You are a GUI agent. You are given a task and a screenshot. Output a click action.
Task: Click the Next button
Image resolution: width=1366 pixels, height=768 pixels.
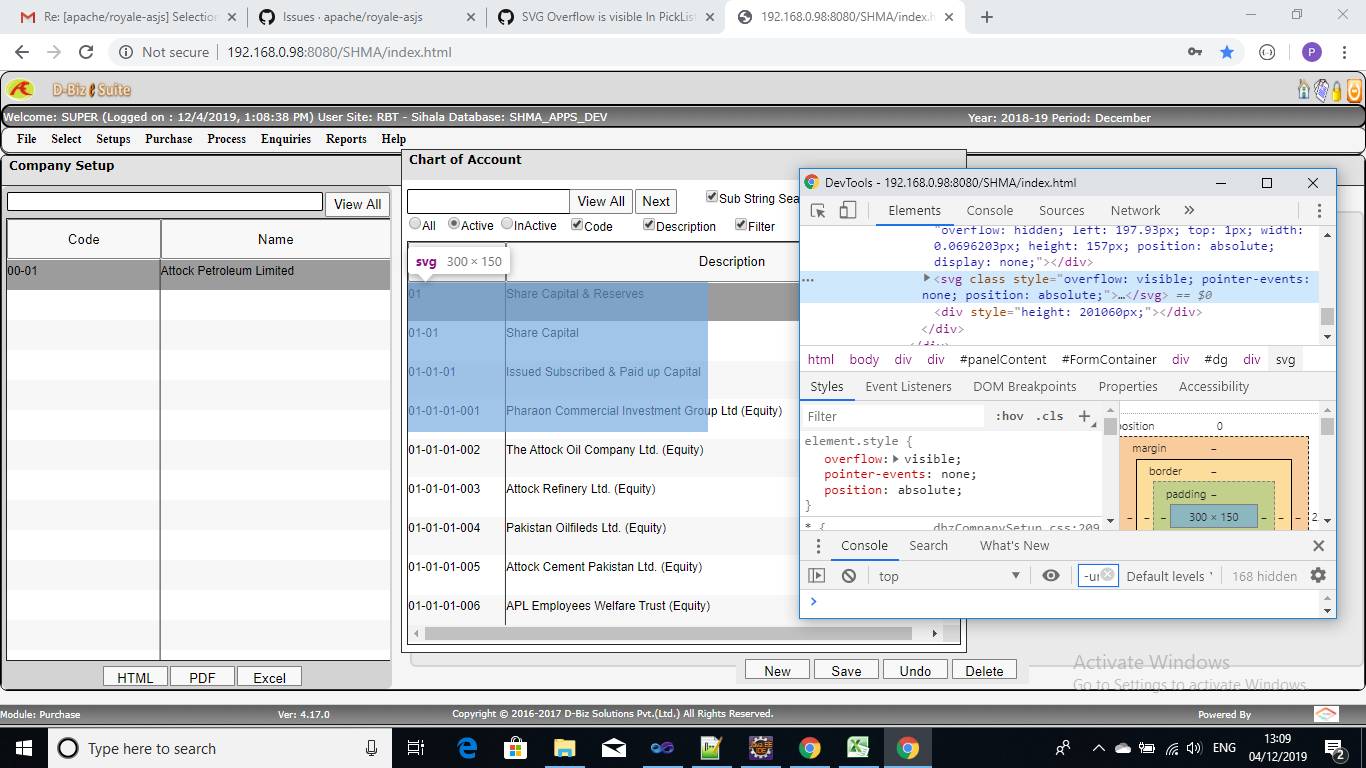[656, 201]
